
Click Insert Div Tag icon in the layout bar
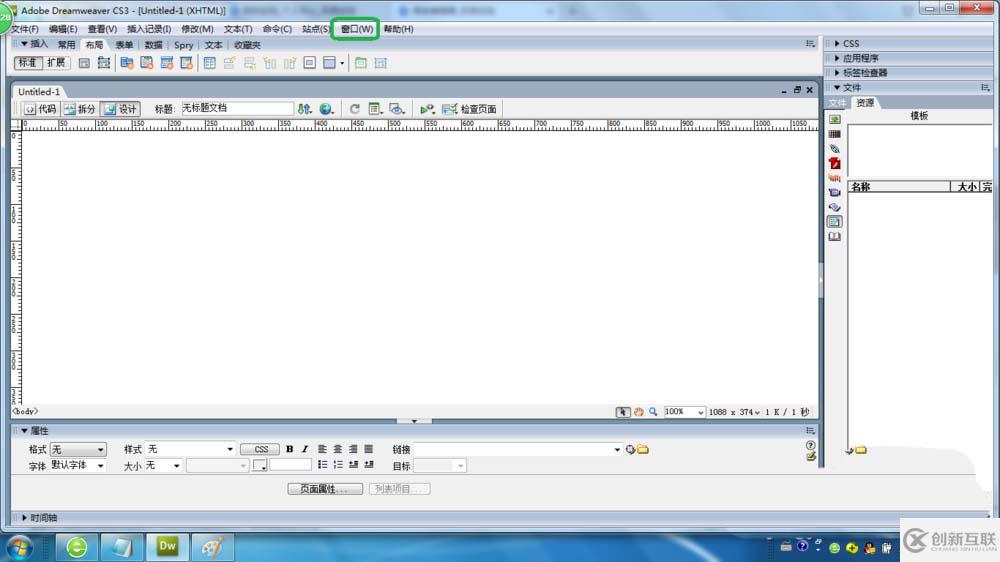click(x=84, y=63)
